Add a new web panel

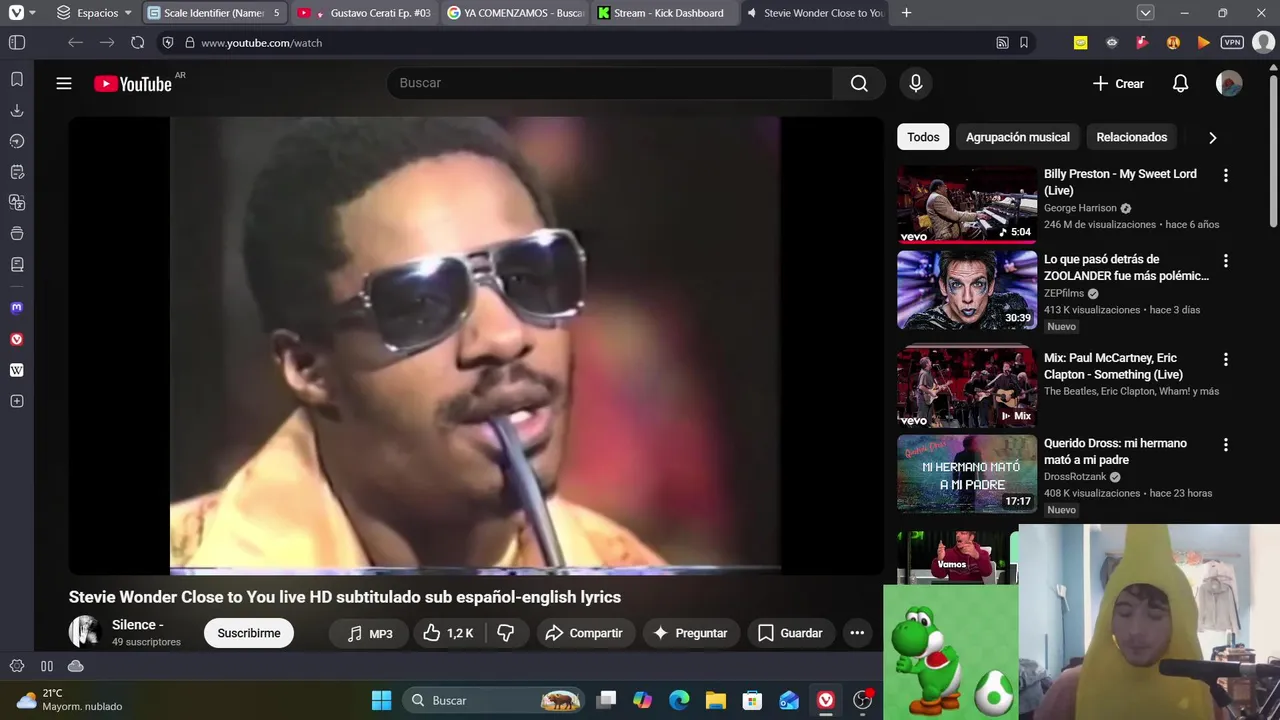tap(17, 401)
